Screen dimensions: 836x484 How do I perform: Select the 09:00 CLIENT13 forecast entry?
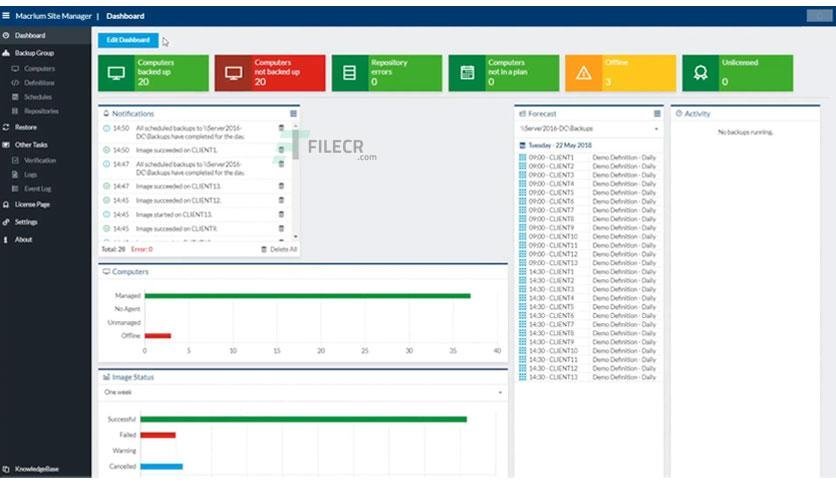point(587,263)
